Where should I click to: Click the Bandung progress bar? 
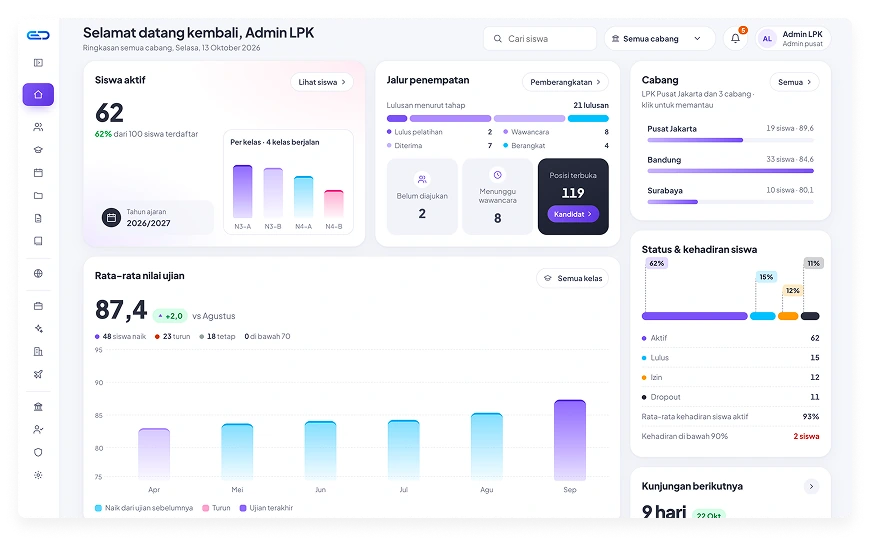coord(730,171)
